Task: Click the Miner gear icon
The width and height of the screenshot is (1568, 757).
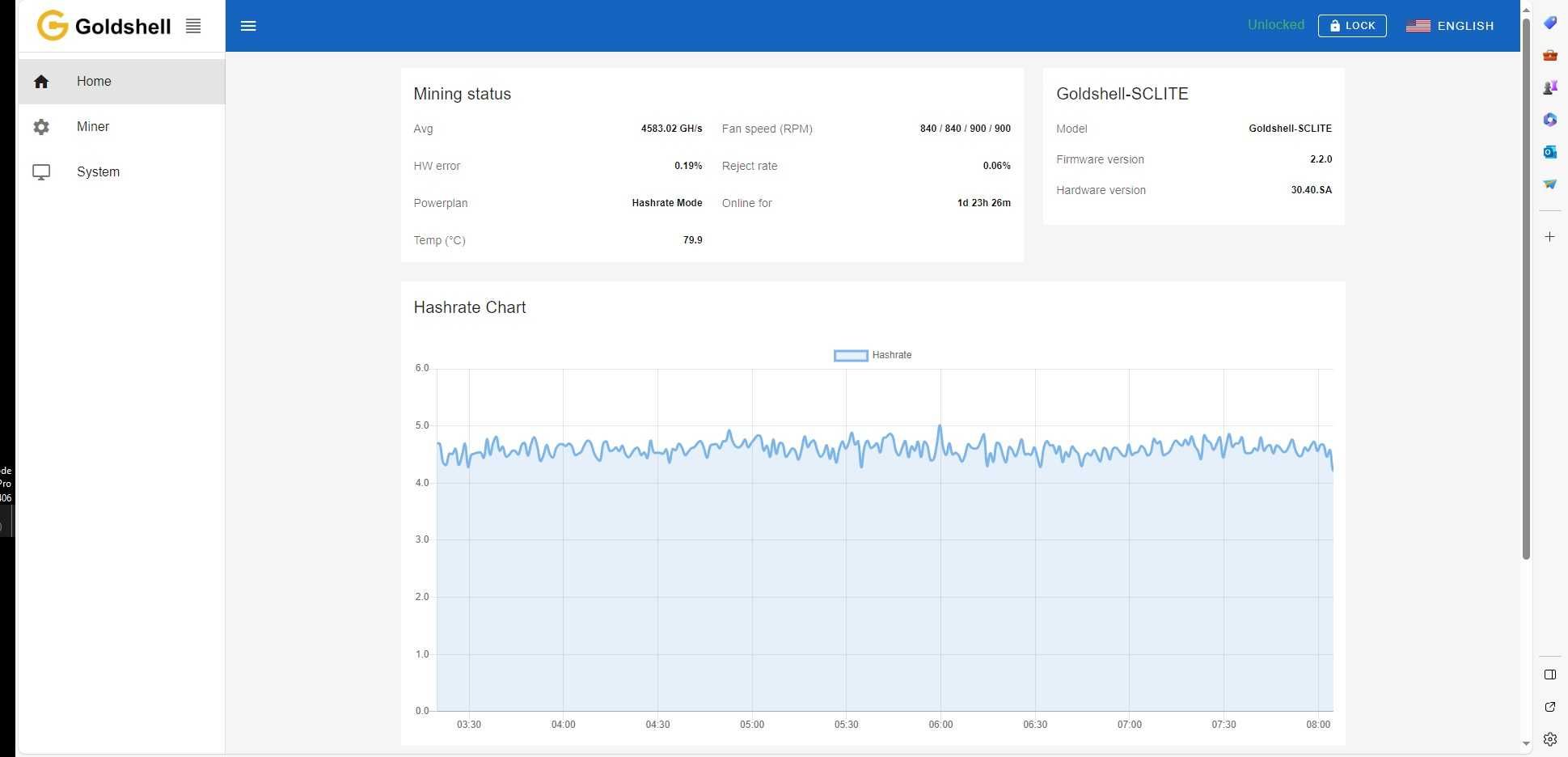Action: [x=41, y=127]
